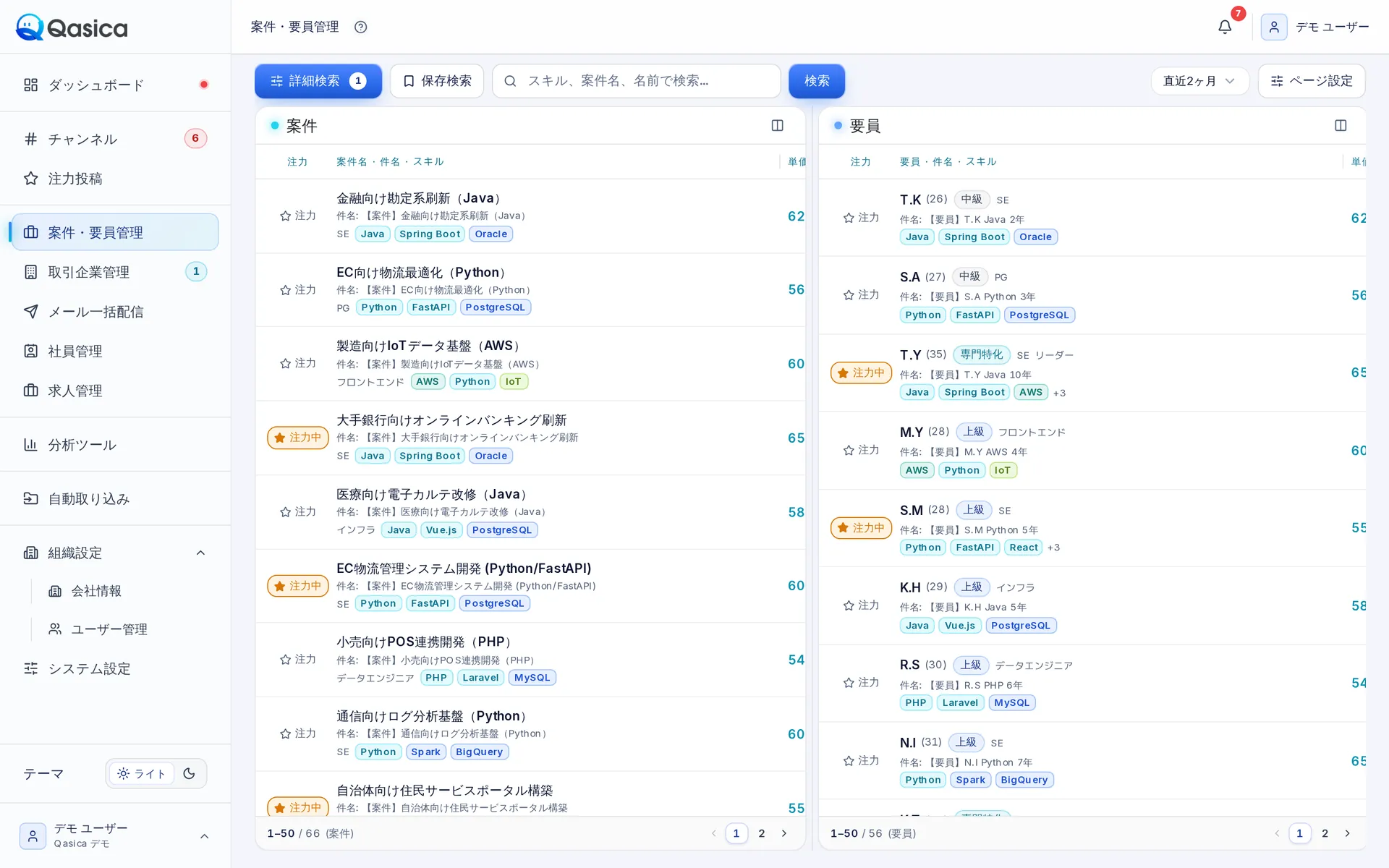Viewport: 1389px width, 868px height.
Task: Click the help question mark icon
Action: (360, 27)
